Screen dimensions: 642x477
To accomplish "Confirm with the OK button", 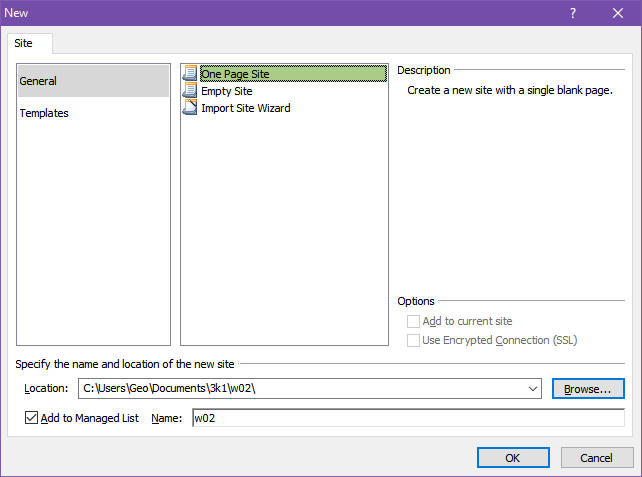I will [x=513, y=457].
